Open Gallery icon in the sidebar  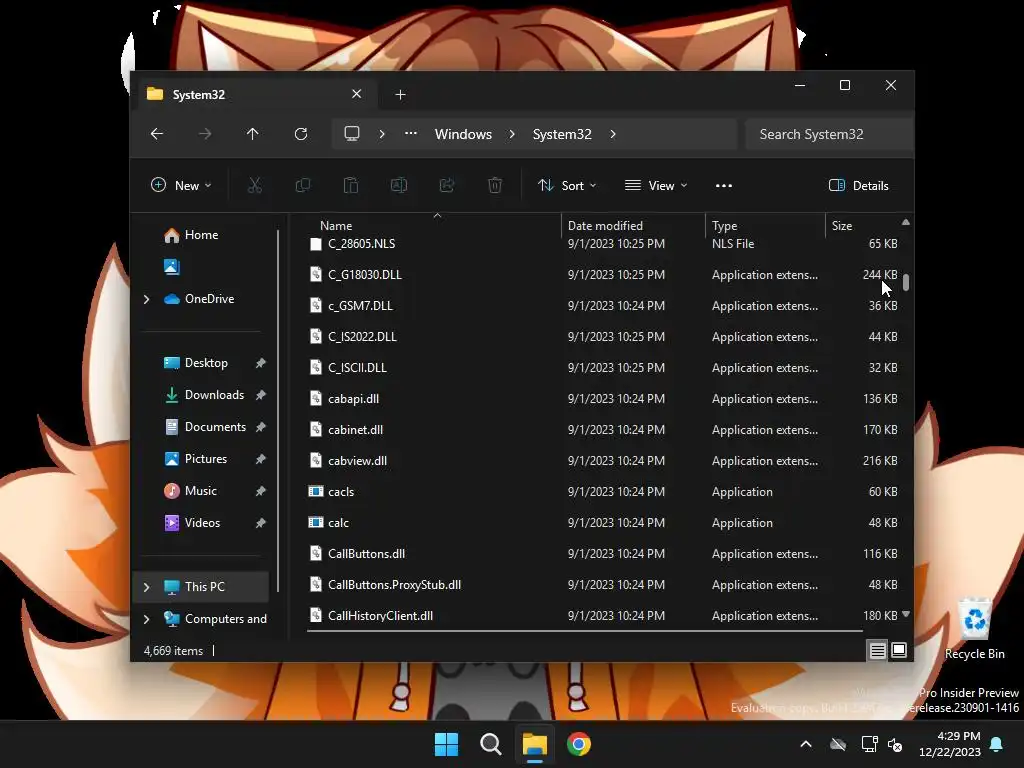click(x=172, y=266)
